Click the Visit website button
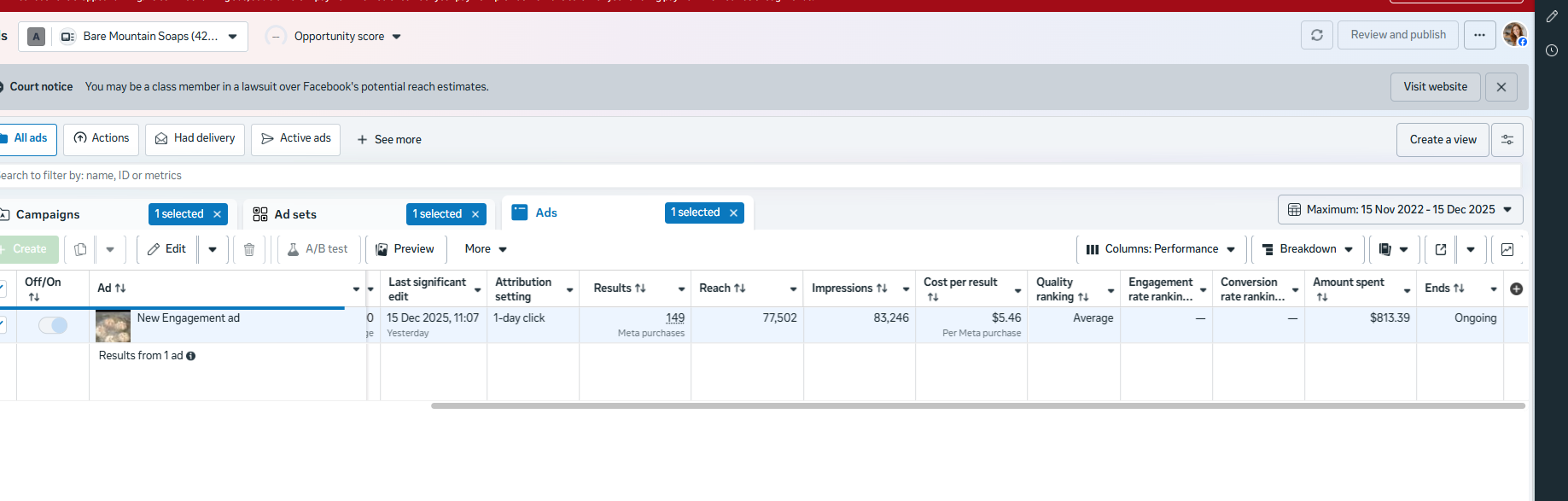This screenshot has width=1568, height=501. (1436, 87)
